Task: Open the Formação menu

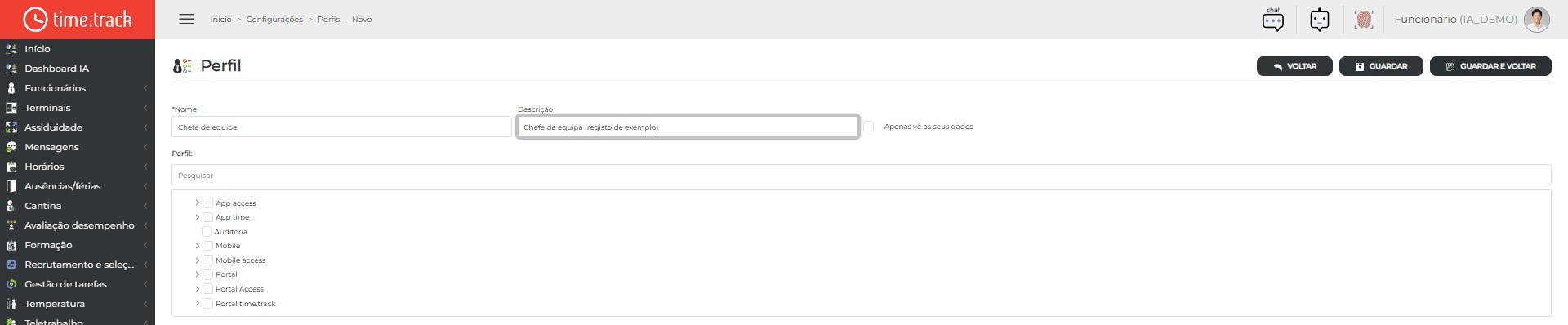Action: 78,245
